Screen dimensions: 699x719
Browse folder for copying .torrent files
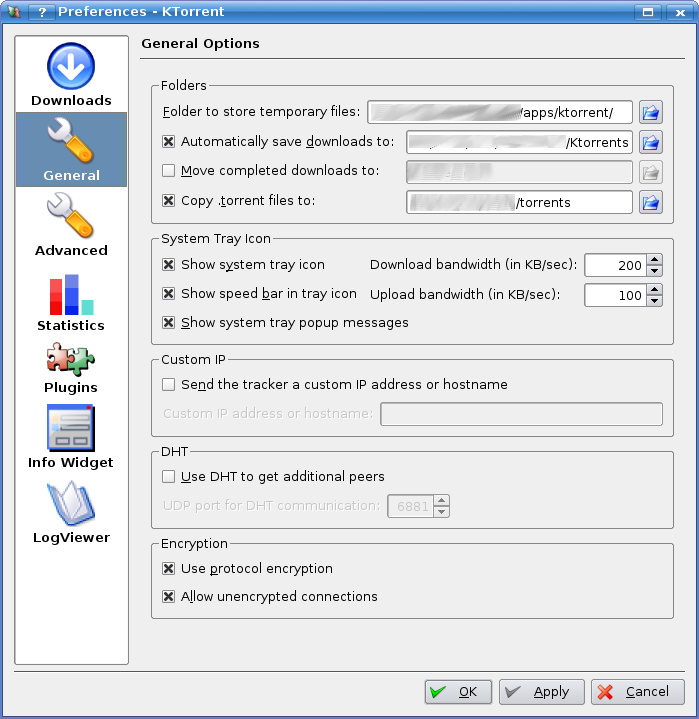point(651,202)
